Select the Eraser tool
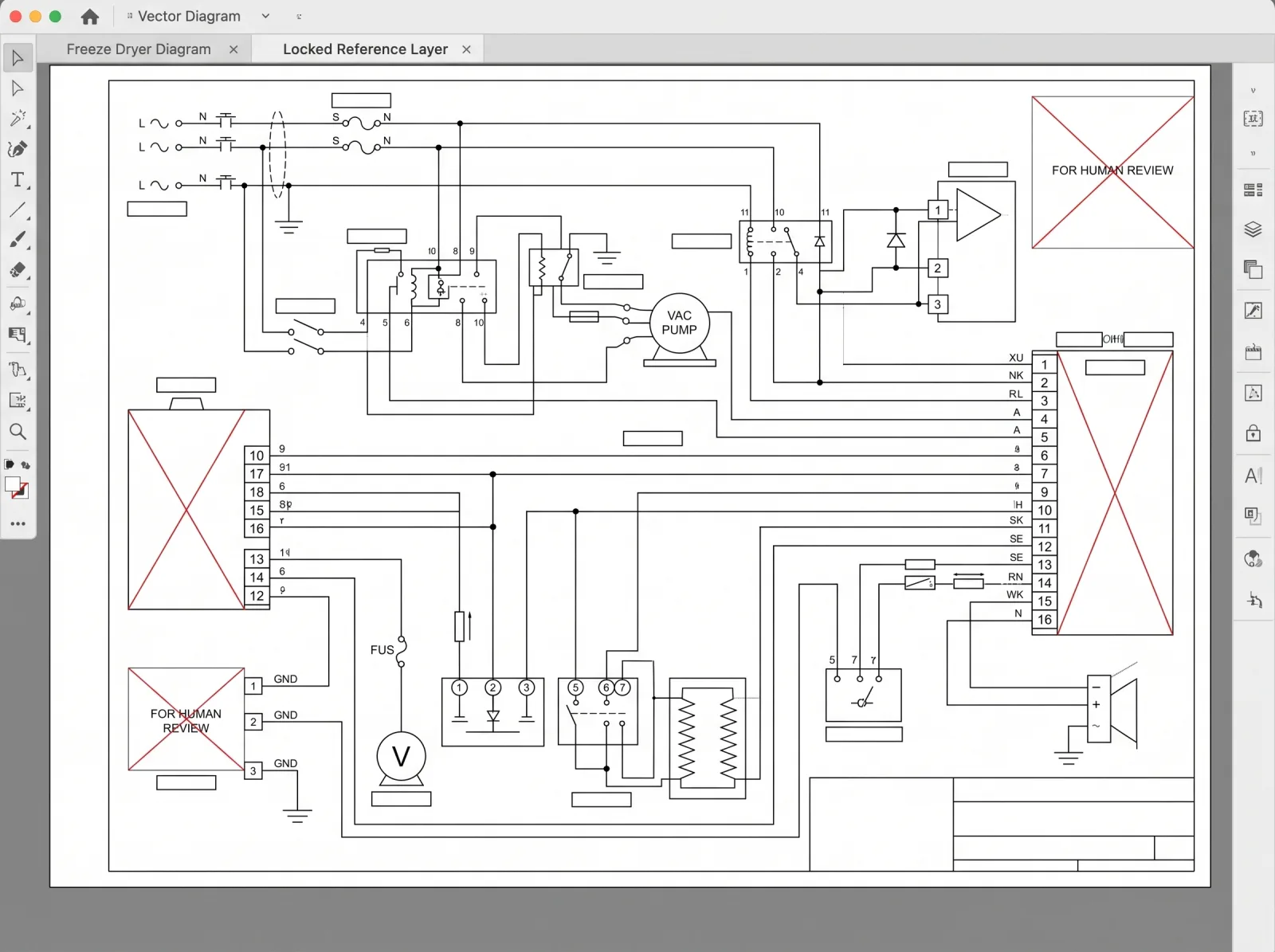1275x952 pixels. pos(18,270)
